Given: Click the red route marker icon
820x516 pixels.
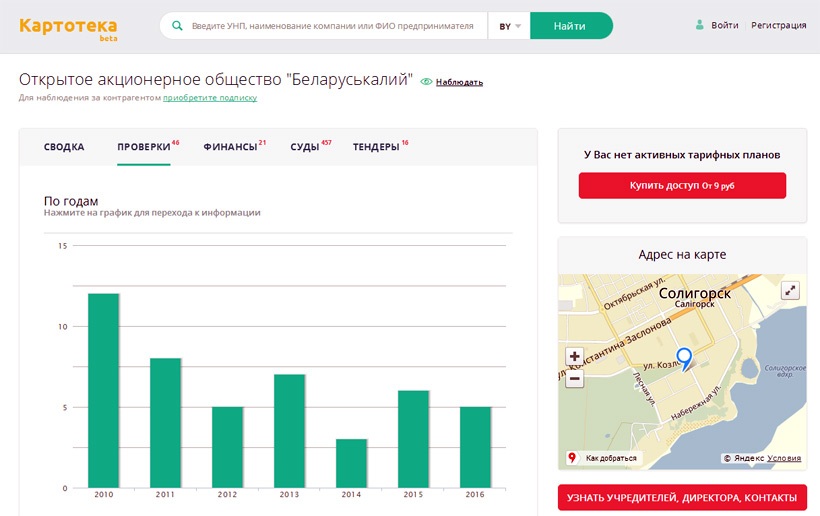Looking at the screenshot, I should click(x=572, y=458).
